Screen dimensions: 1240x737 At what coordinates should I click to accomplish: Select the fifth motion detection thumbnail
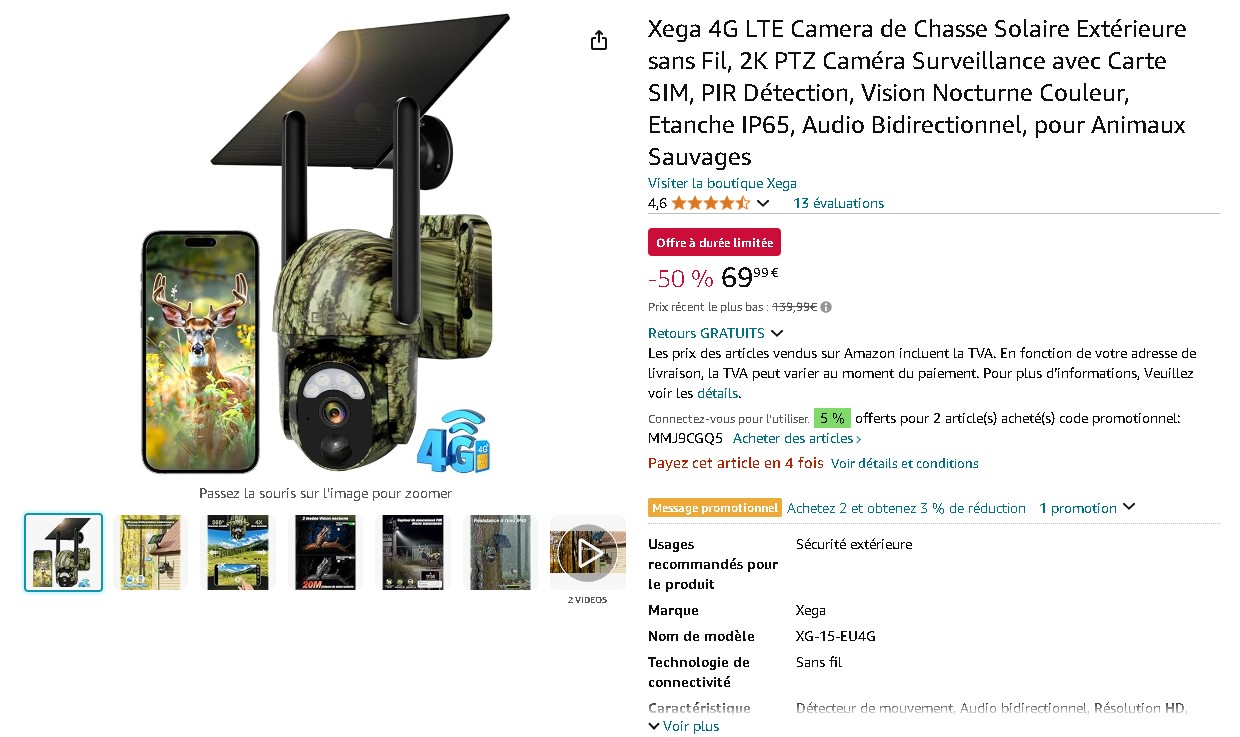(x=412, y=552)
